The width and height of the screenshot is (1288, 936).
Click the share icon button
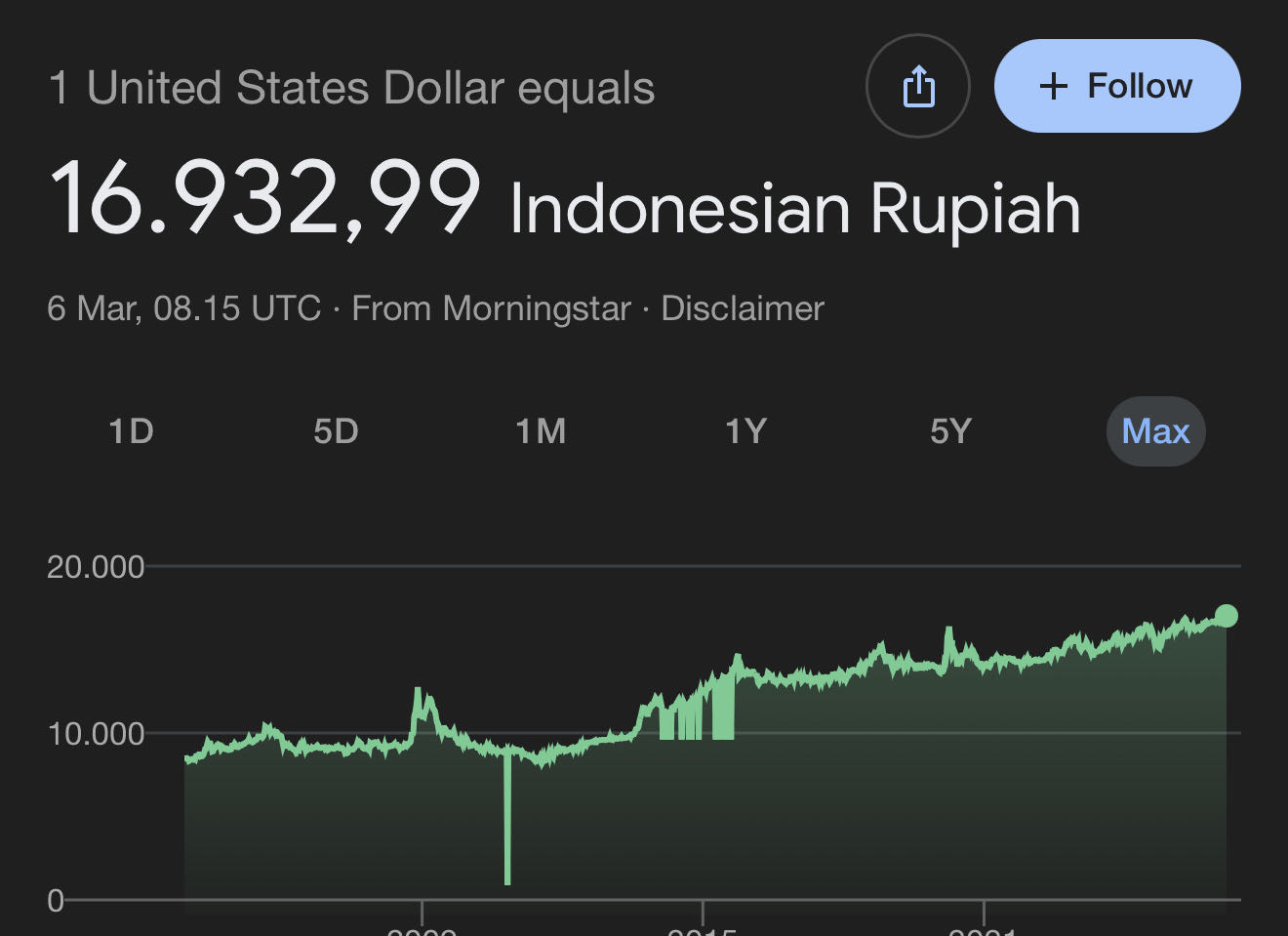click(917, 86)
